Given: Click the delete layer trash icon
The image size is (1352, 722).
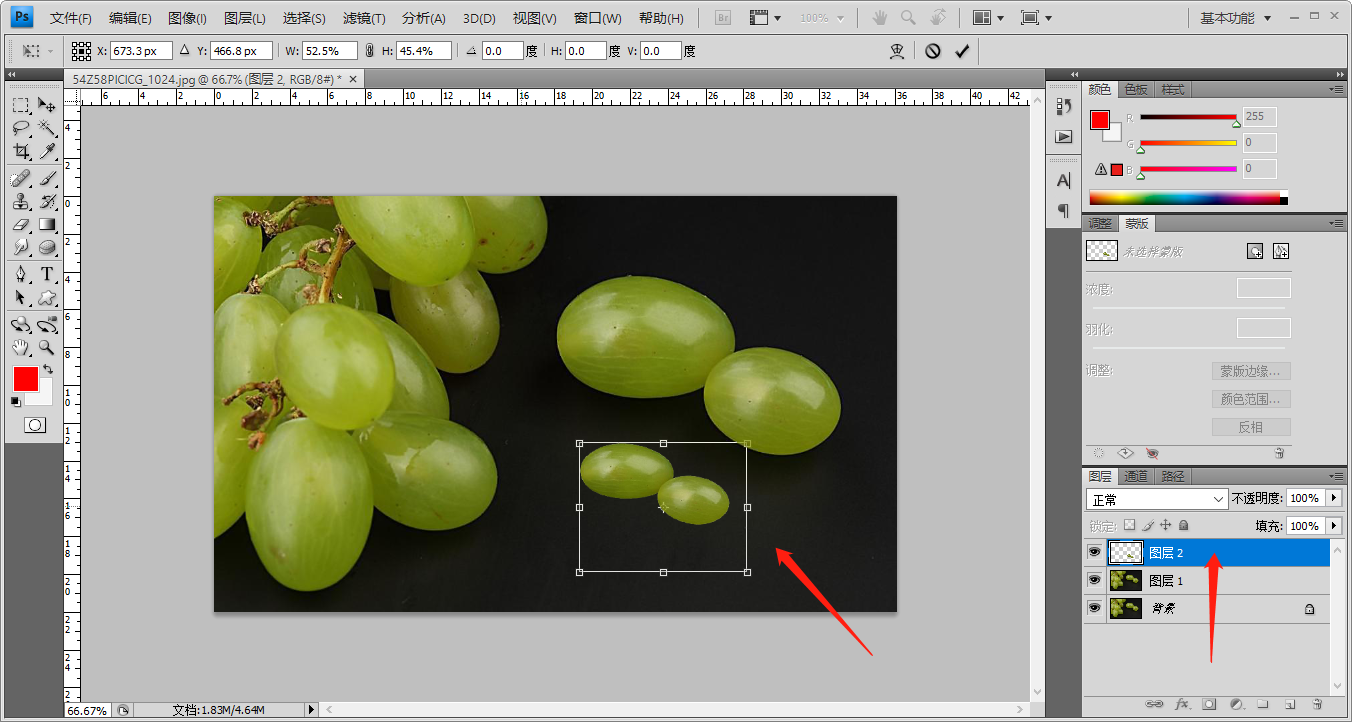Looking at the screenshot, I should (1317, 704).
